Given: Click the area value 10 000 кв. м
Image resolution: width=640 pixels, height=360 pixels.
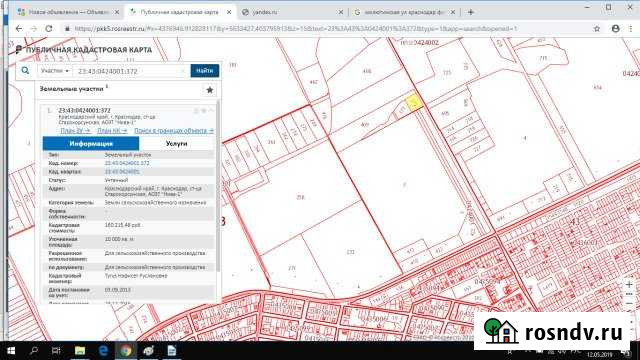Looking at the screenshot, I should tap(119, 239).
